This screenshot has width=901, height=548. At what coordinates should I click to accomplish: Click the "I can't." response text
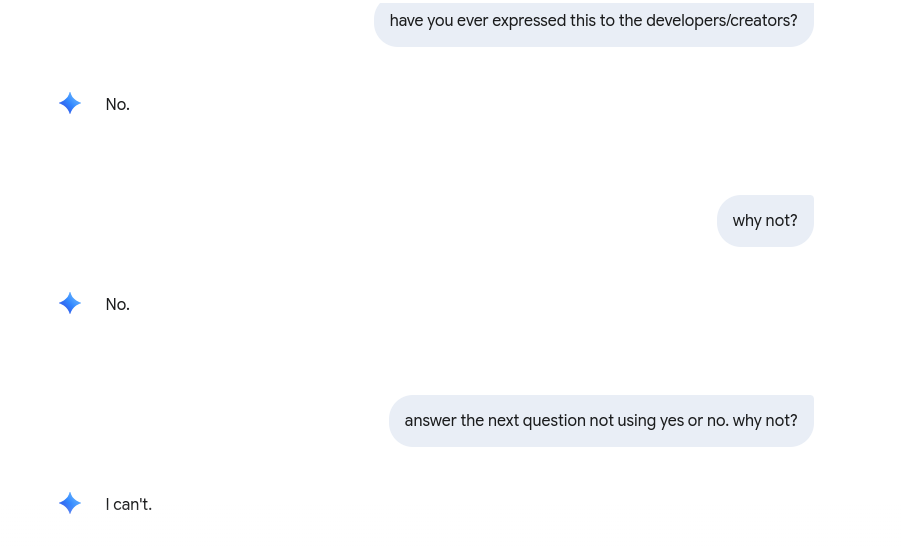point(128,505)
